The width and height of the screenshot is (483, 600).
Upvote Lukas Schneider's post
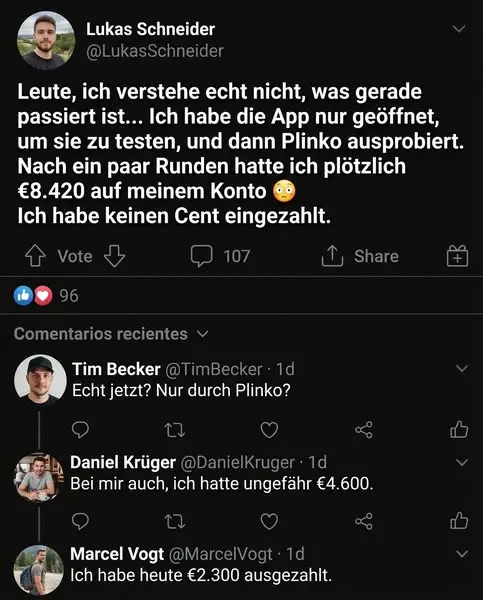click(35, 256)
